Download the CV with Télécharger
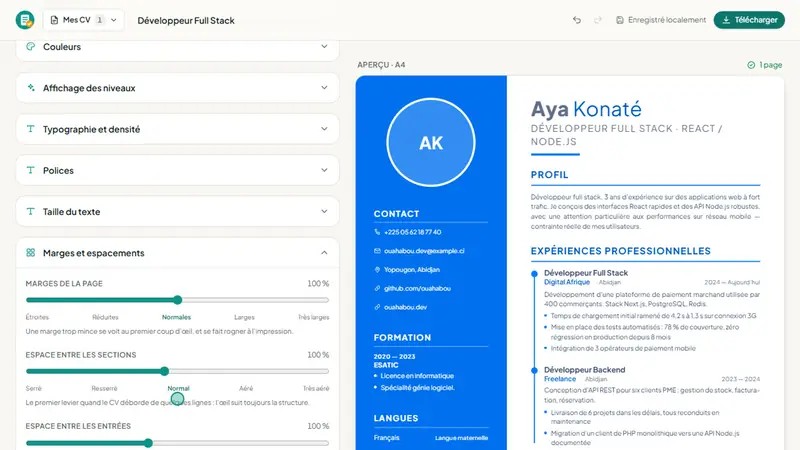 pos(749,20)
